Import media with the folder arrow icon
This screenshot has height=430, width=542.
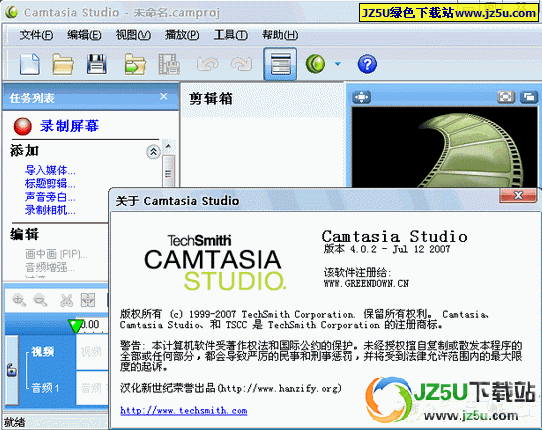[x=135, y=64]
